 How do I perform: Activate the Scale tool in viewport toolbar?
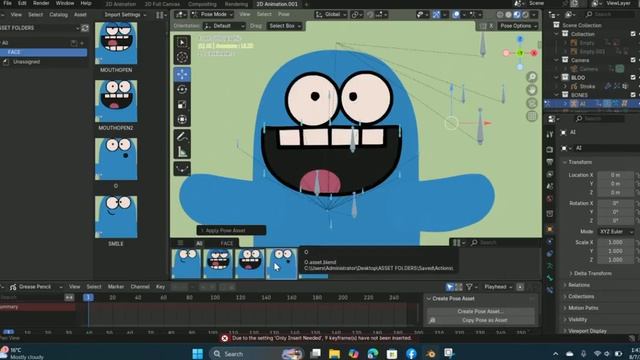pyautogui.click(x=182, y=104)
